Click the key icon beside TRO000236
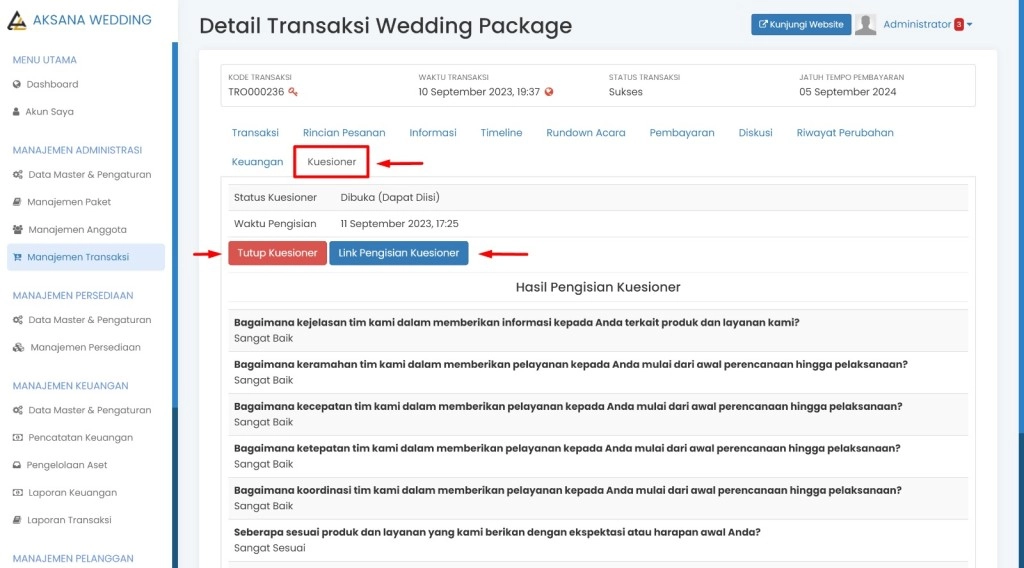 (x=293, y=92)
